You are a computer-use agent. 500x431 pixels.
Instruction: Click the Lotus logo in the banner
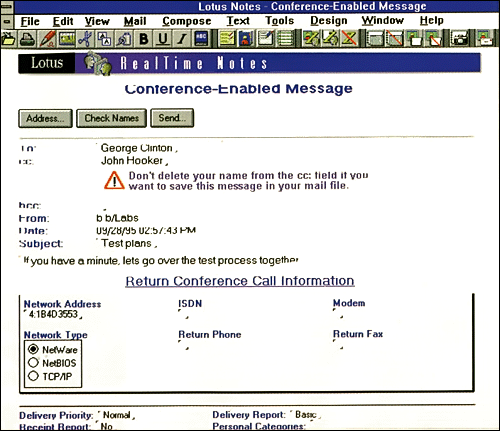tap(47, 63)
